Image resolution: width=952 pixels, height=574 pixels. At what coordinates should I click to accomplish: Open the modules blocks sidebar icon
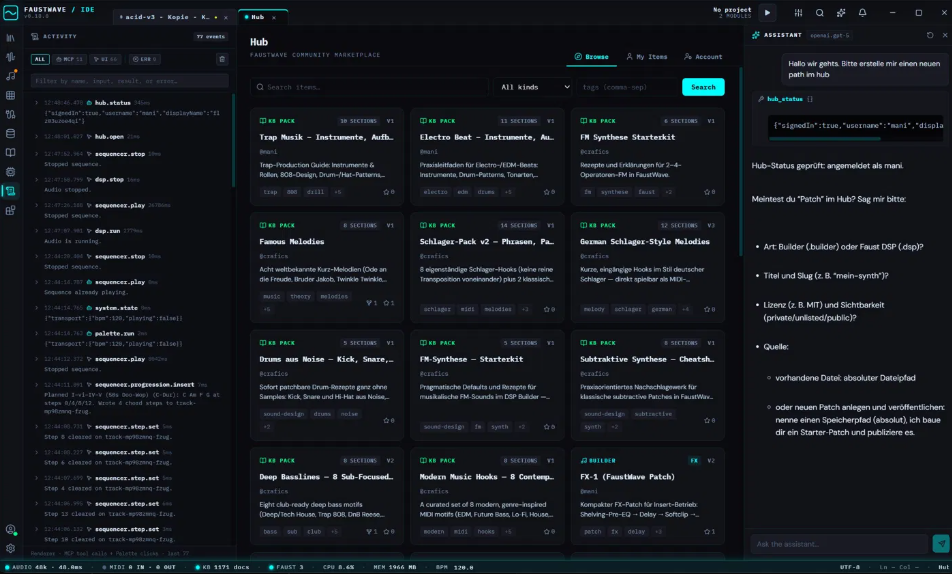[x=10, y=210]
